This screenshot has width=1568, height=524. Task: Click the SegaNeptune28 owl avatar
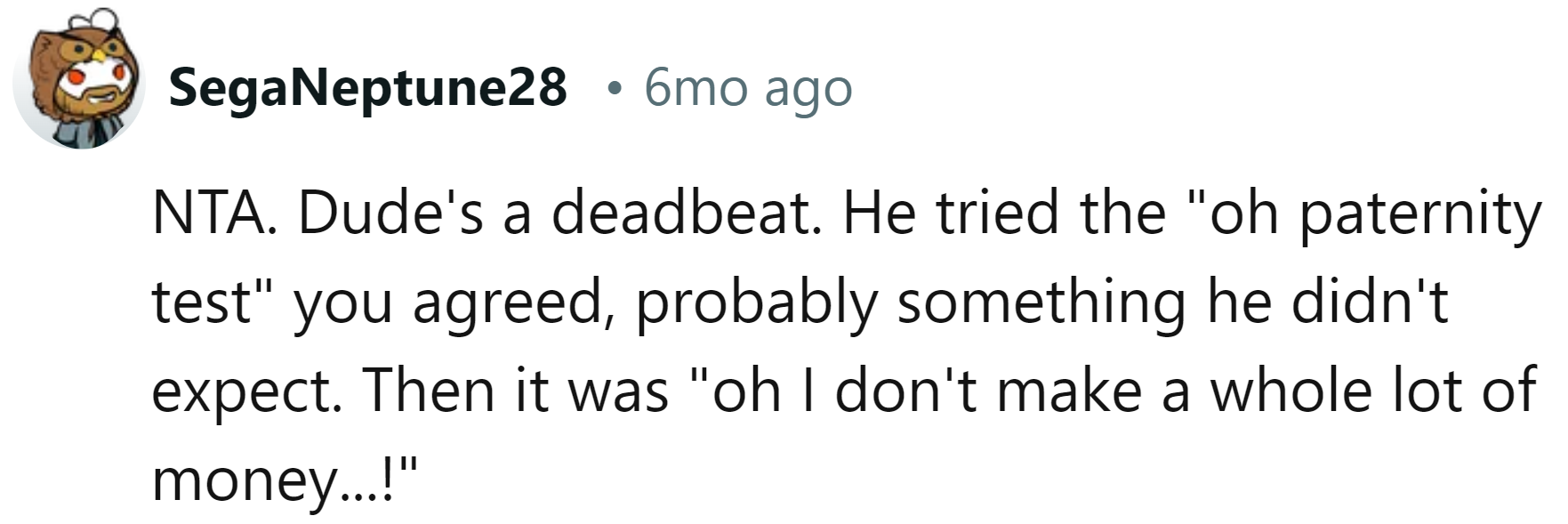point(79,79)
